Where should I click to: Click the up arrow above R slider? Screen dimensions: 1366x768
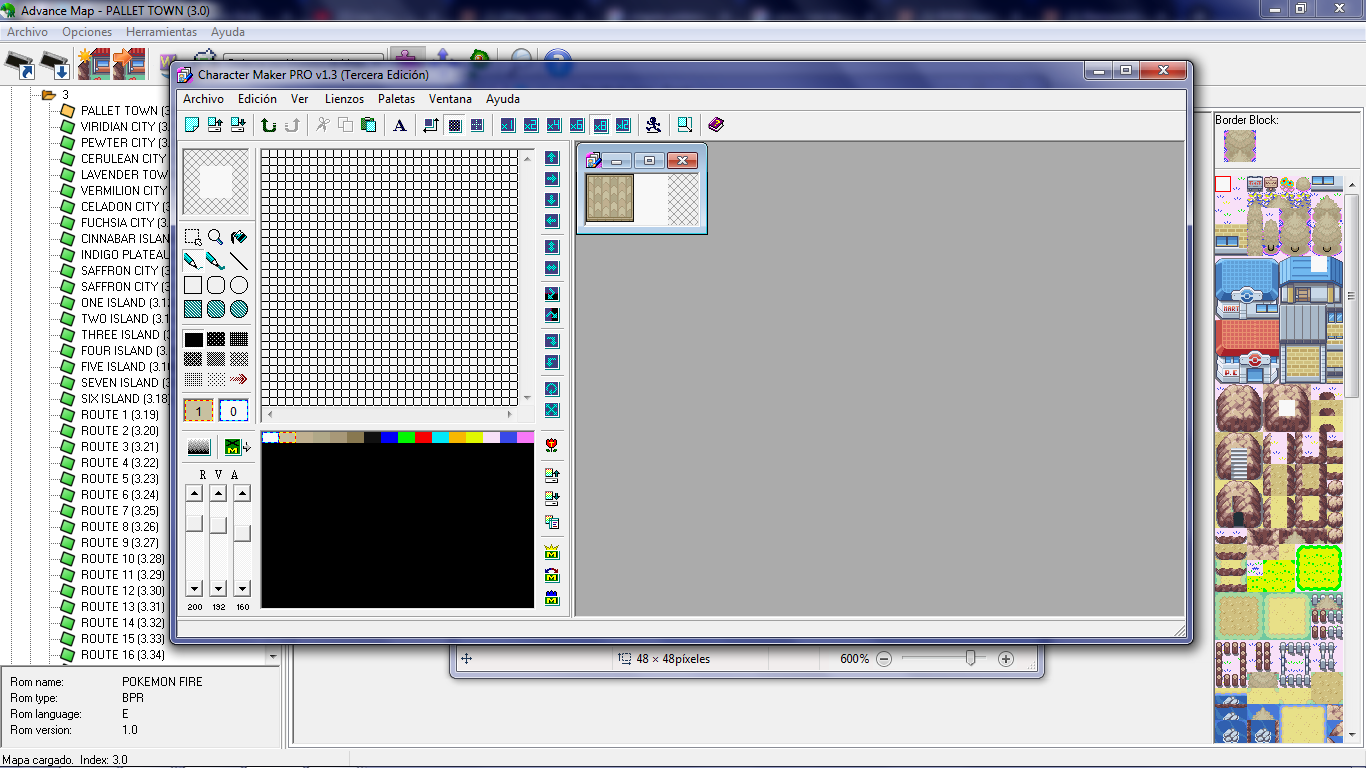[194, 493]
